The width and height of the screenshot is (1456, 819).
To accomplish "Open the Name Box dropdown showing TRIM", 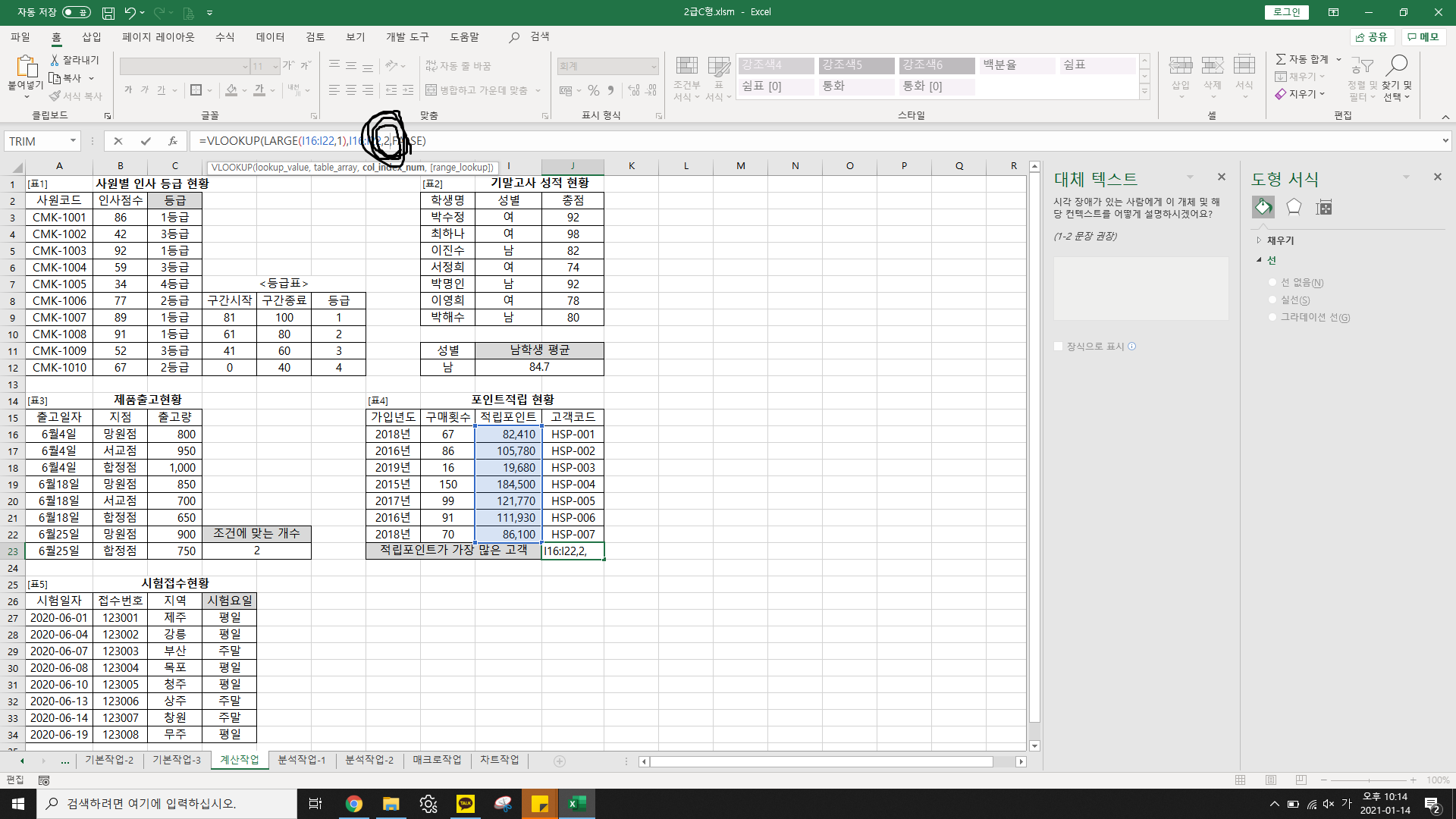I will 73,141.
